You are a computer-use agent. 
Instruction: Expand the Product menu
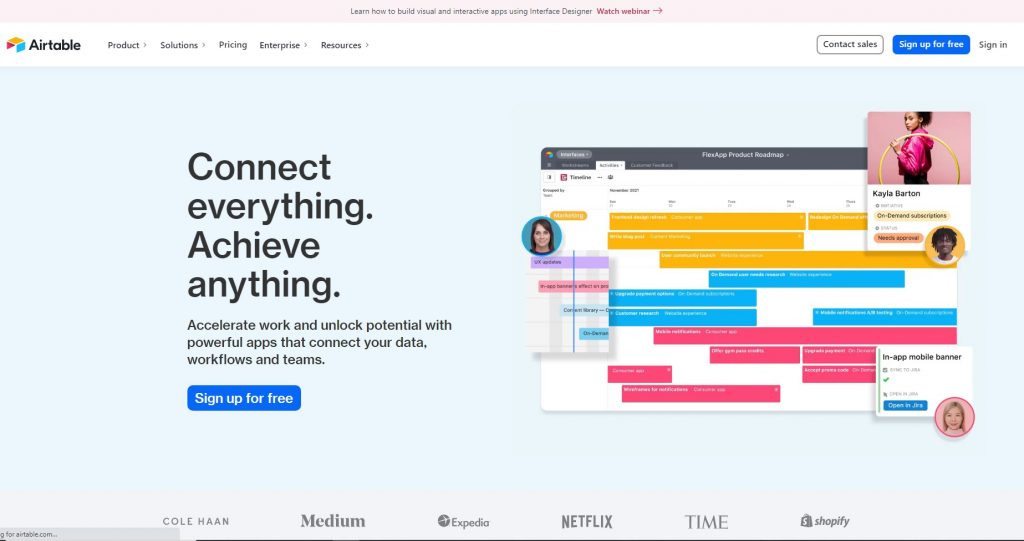click(127, 45)
